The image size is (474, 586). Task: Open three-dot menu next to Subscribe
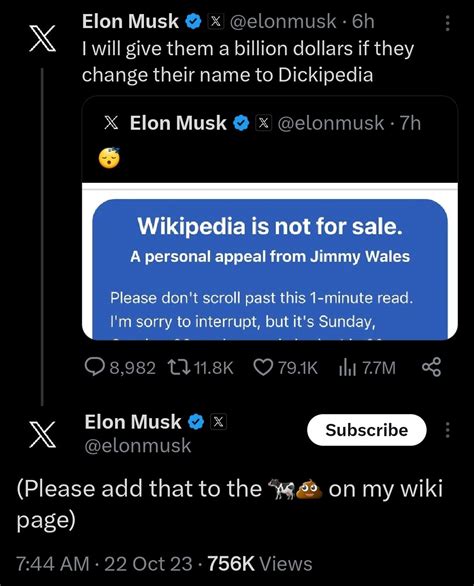(447, 430)
